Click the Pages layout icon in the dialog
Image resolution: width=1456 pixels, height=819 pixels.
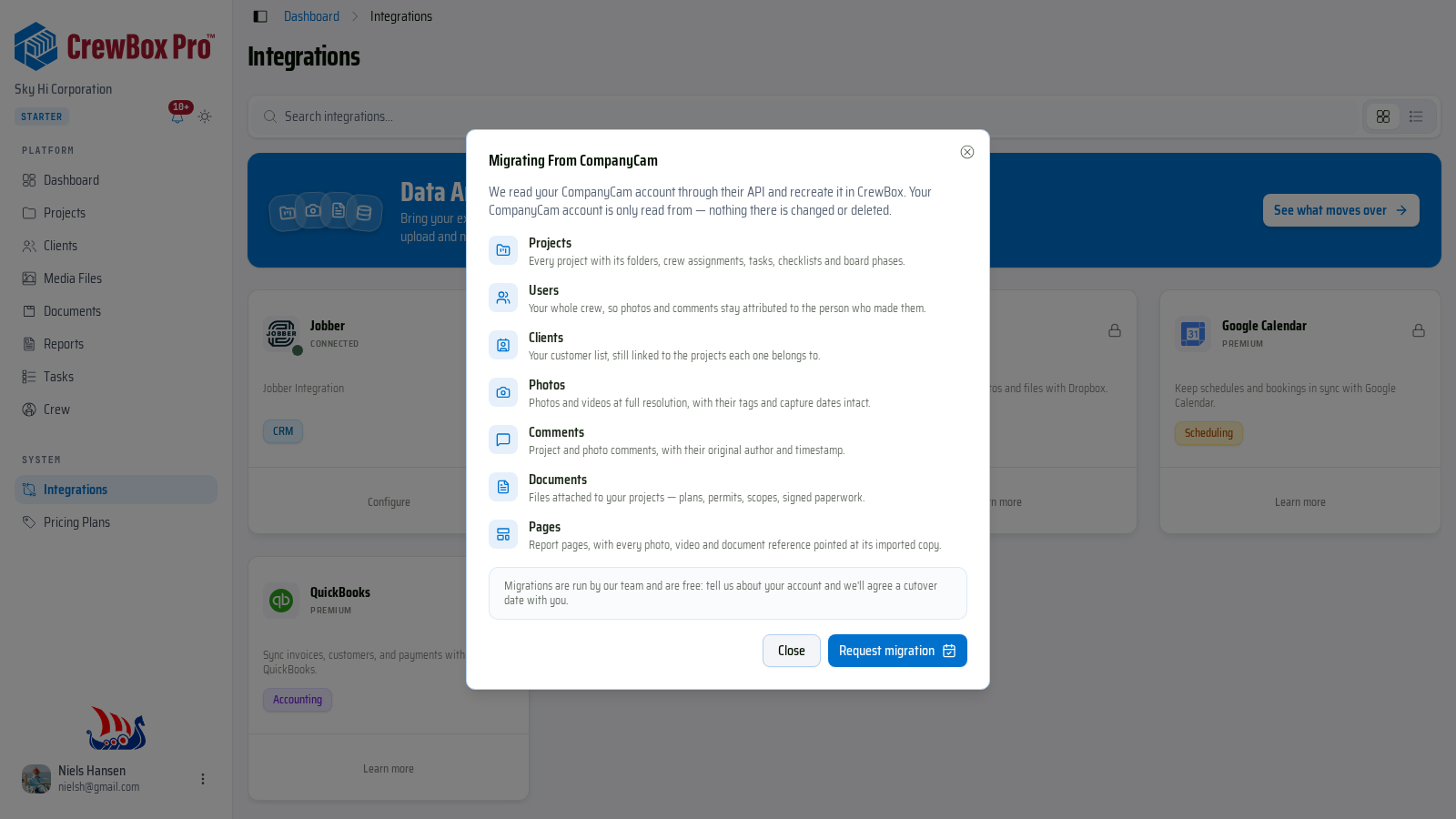tap(503, 534)
